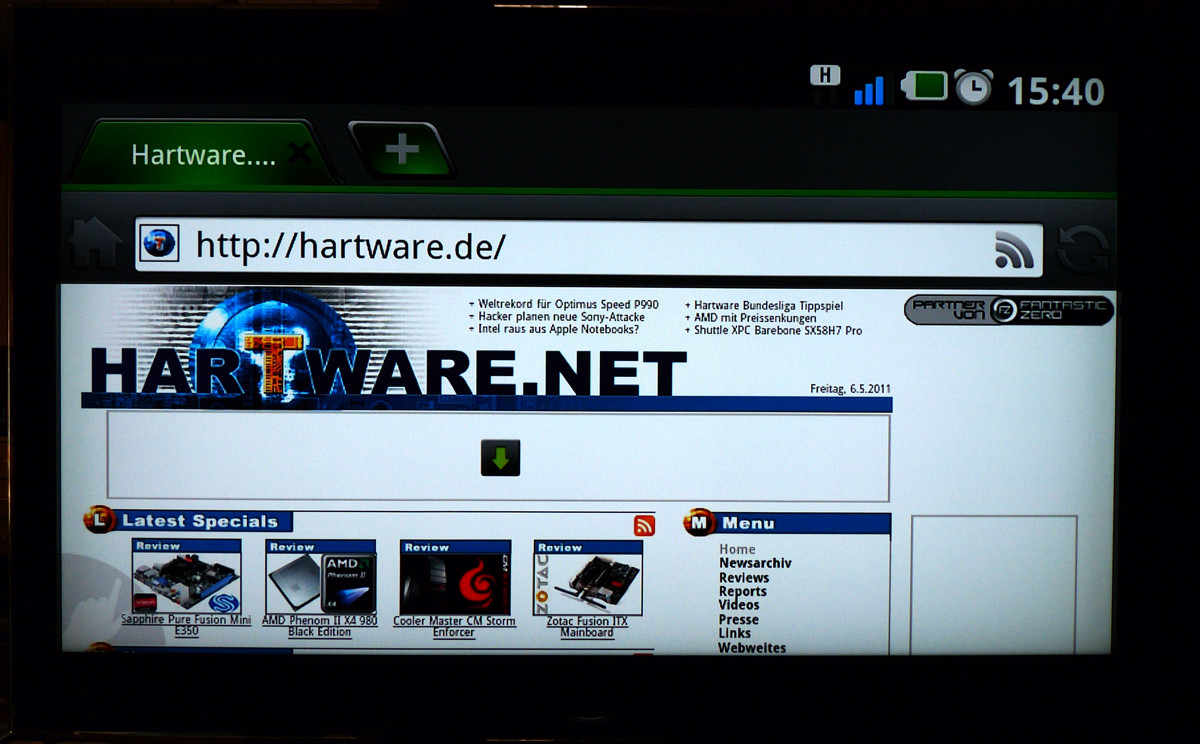Open 'Cooler Master CM Storm Enforcer' text link

click(x=454, y=626)
